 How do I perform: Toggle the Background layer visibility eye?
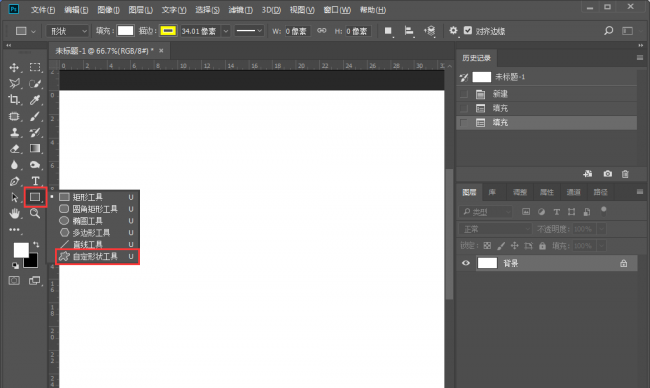(x=466, y=263)
